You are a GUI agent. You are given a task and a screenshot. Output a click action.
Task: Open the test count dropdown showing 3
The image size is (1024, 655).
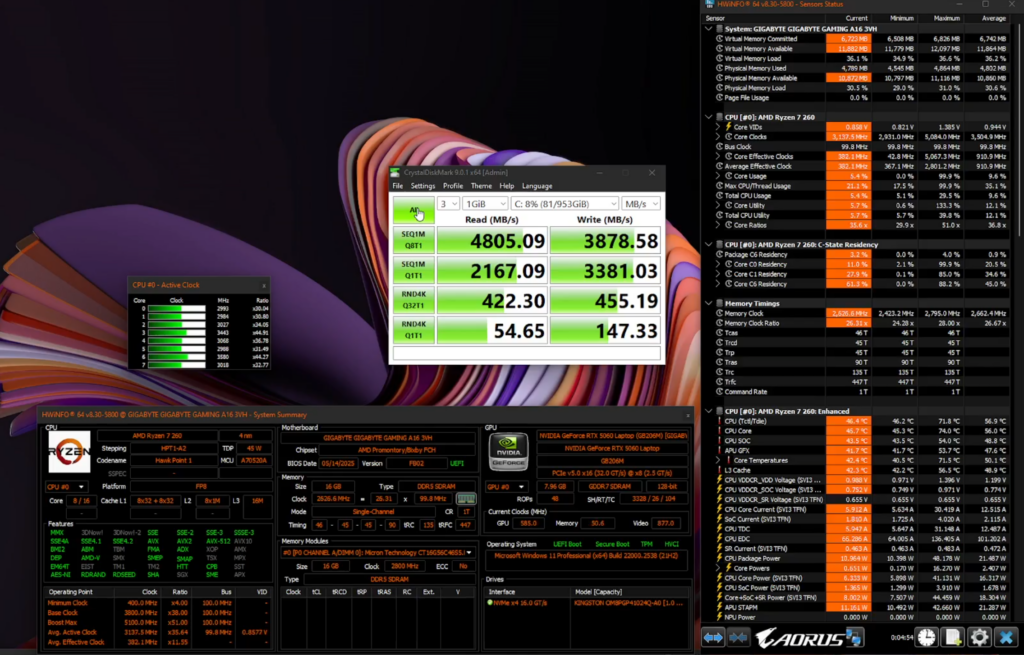[x=448, y=204]
